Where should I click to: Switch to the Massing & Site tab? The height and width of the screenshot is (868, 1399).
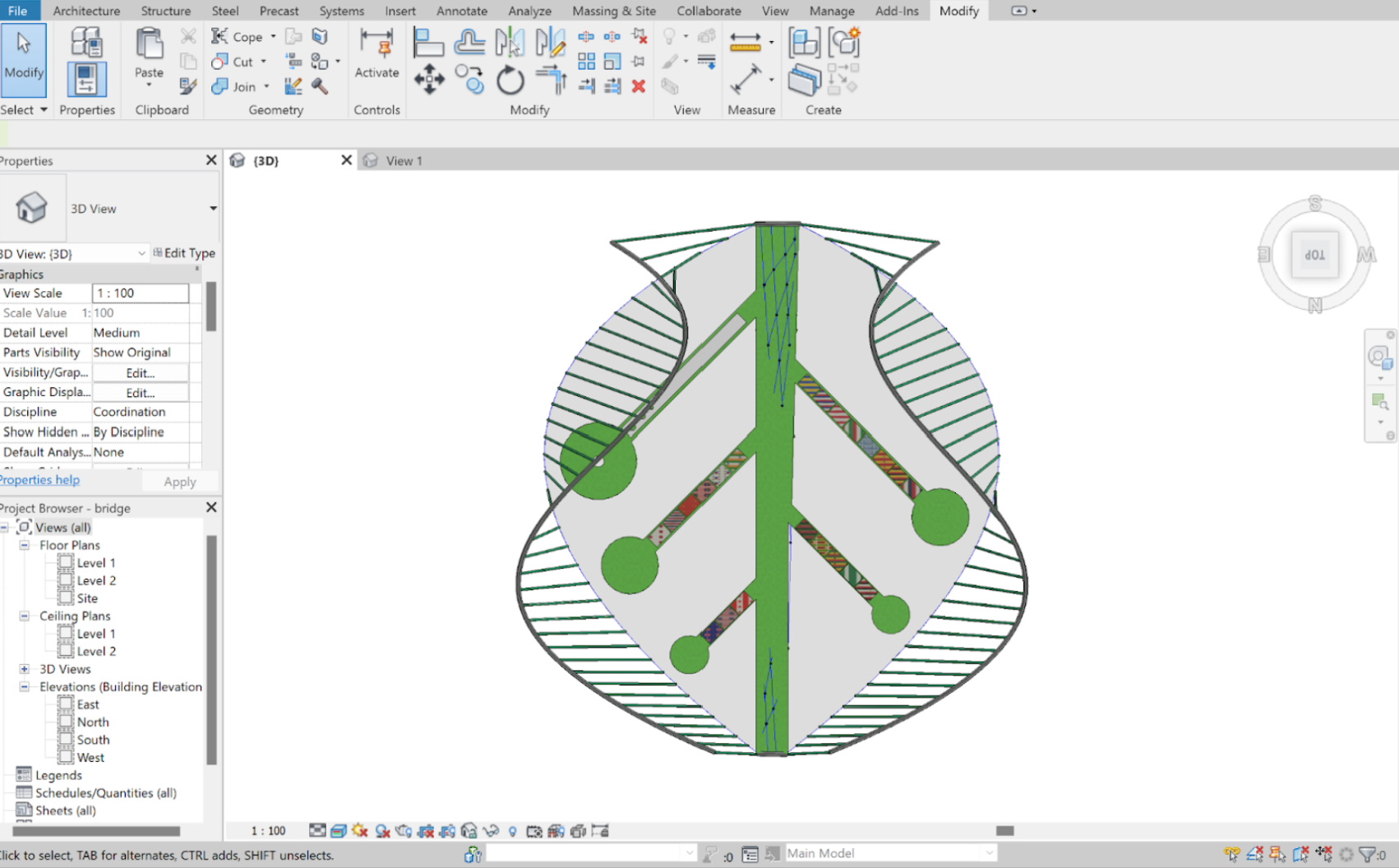click(614, 11)
